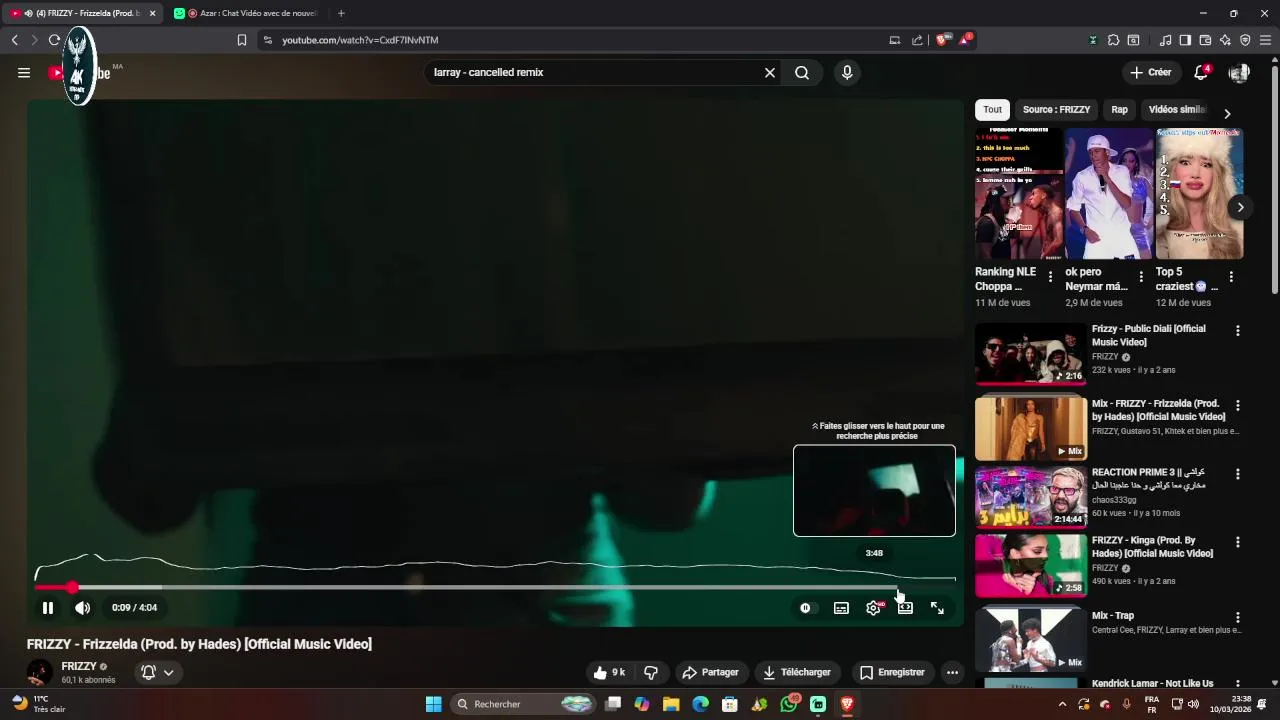Open the account avatar menu
The height and width of the screenshot is (720, 1280).
pyautogui.click(x=1239, y=72)
